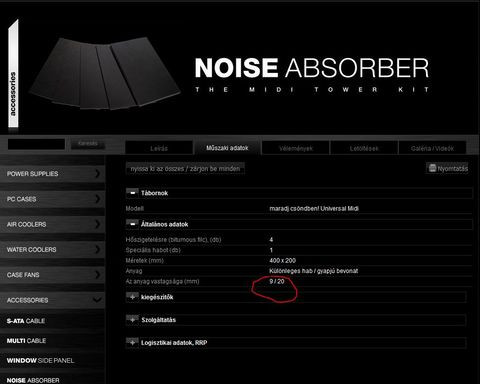Click the 'THE MIDI TOWER KIT' subtitle

pos(312,89)
